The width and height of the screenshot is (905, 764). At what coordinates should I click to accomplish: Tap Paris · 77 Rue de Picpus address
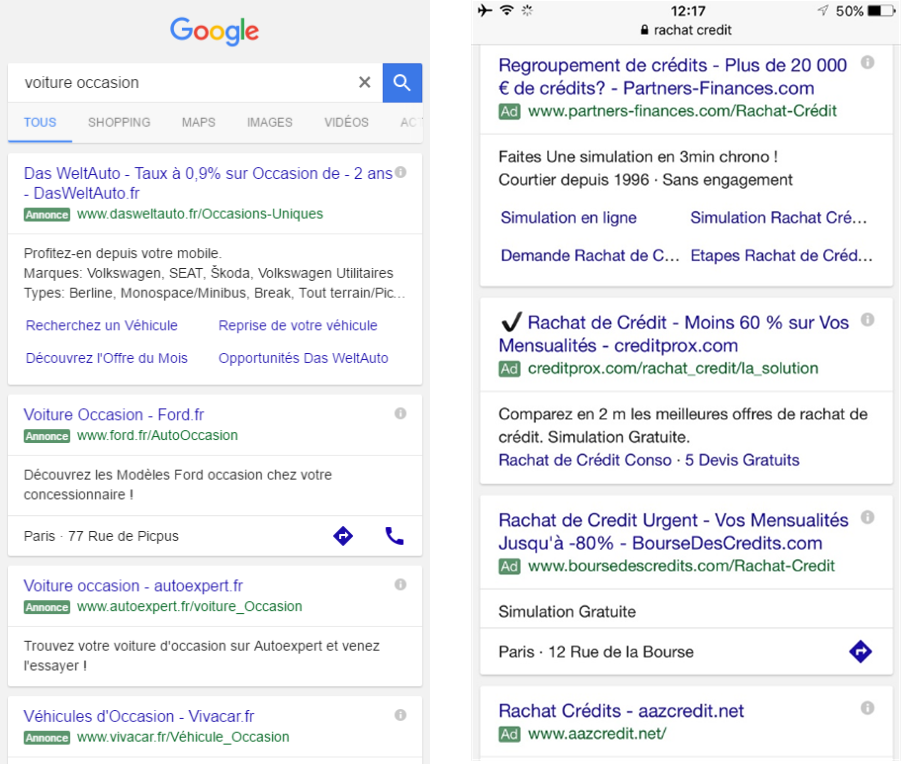[101, 536]
